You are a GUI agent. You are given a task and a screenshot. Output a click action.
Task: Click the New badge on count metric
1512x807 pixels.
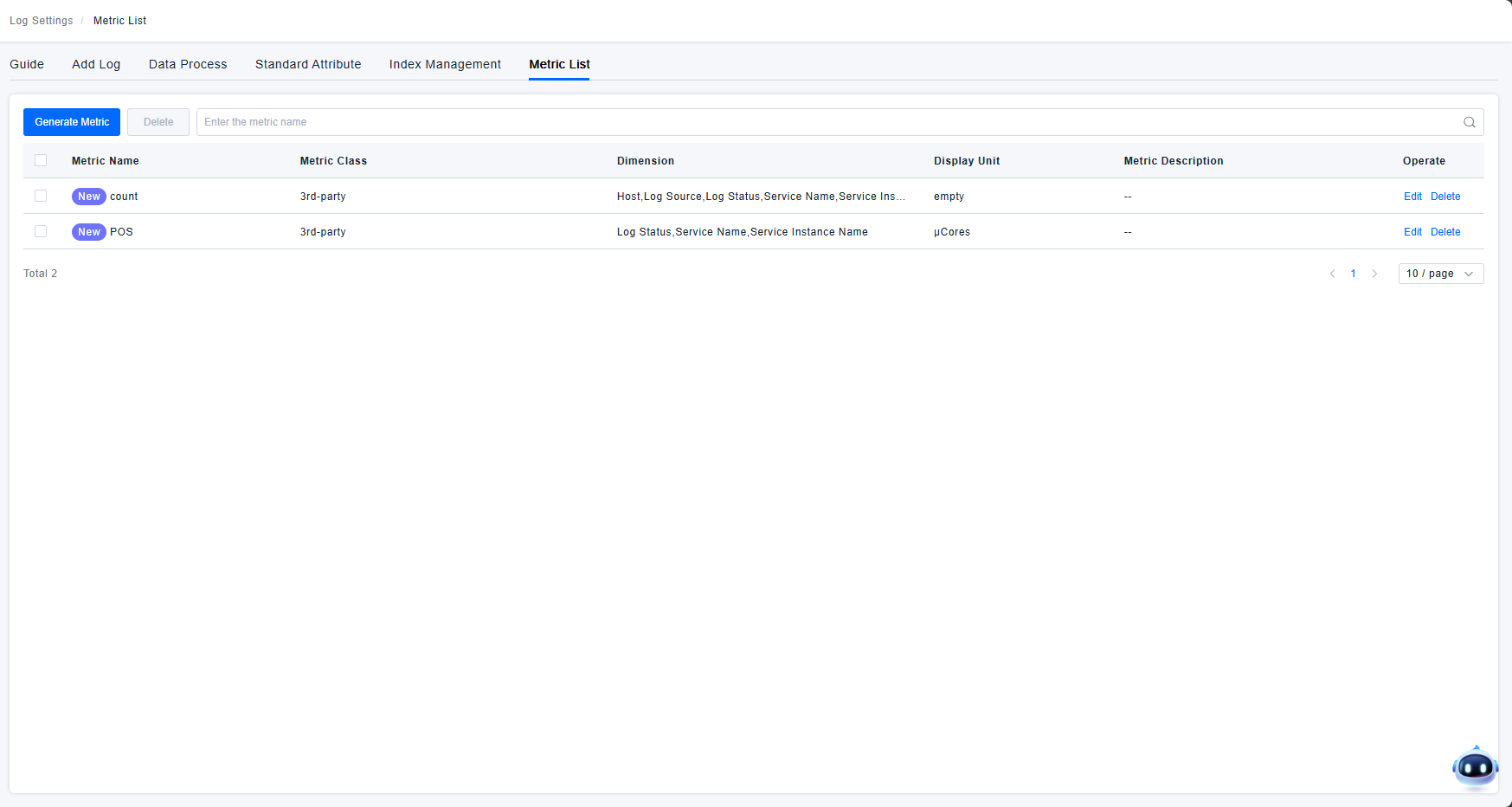coord(88,197)
